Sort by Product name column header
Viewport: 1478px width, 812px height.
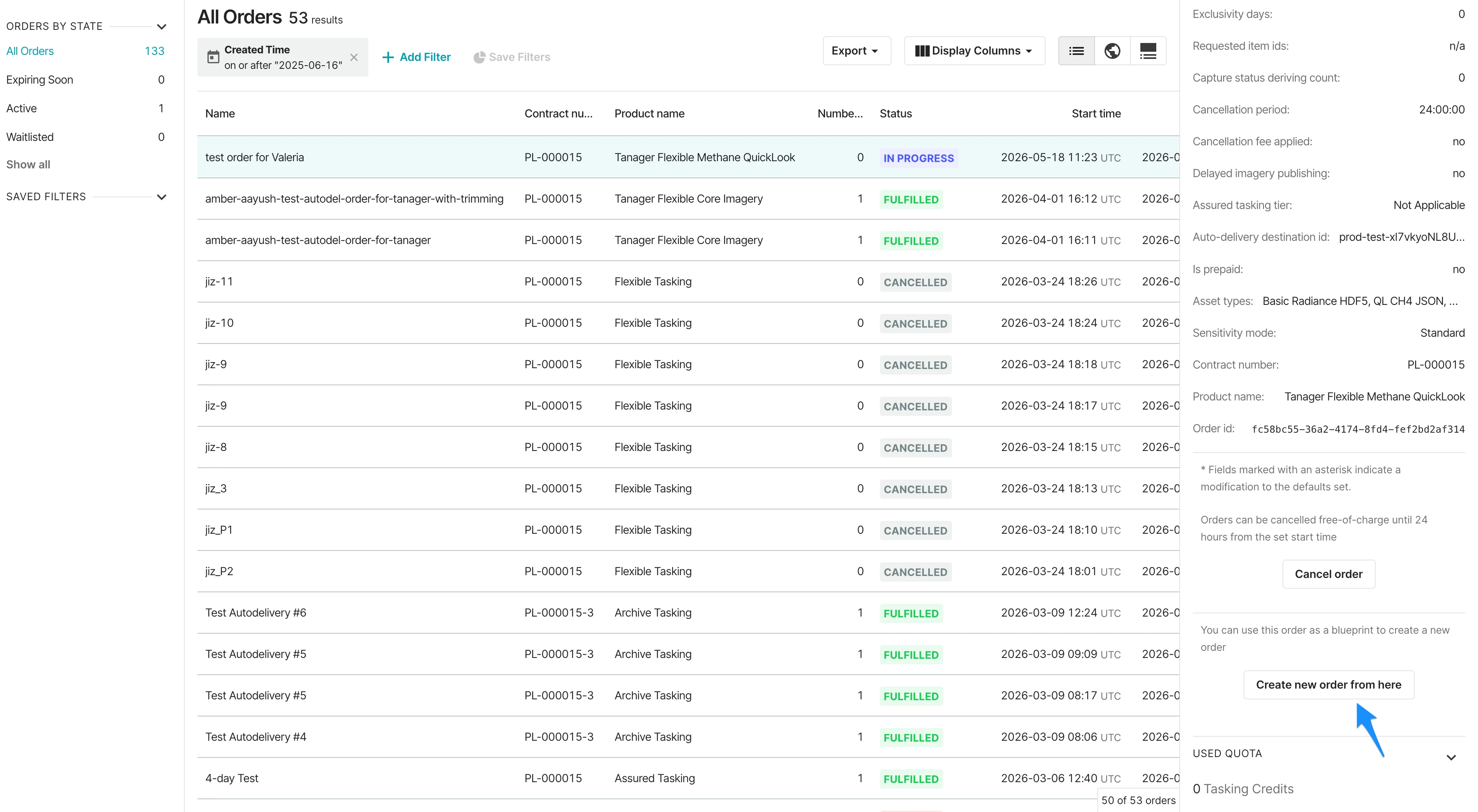pos(649,113)
